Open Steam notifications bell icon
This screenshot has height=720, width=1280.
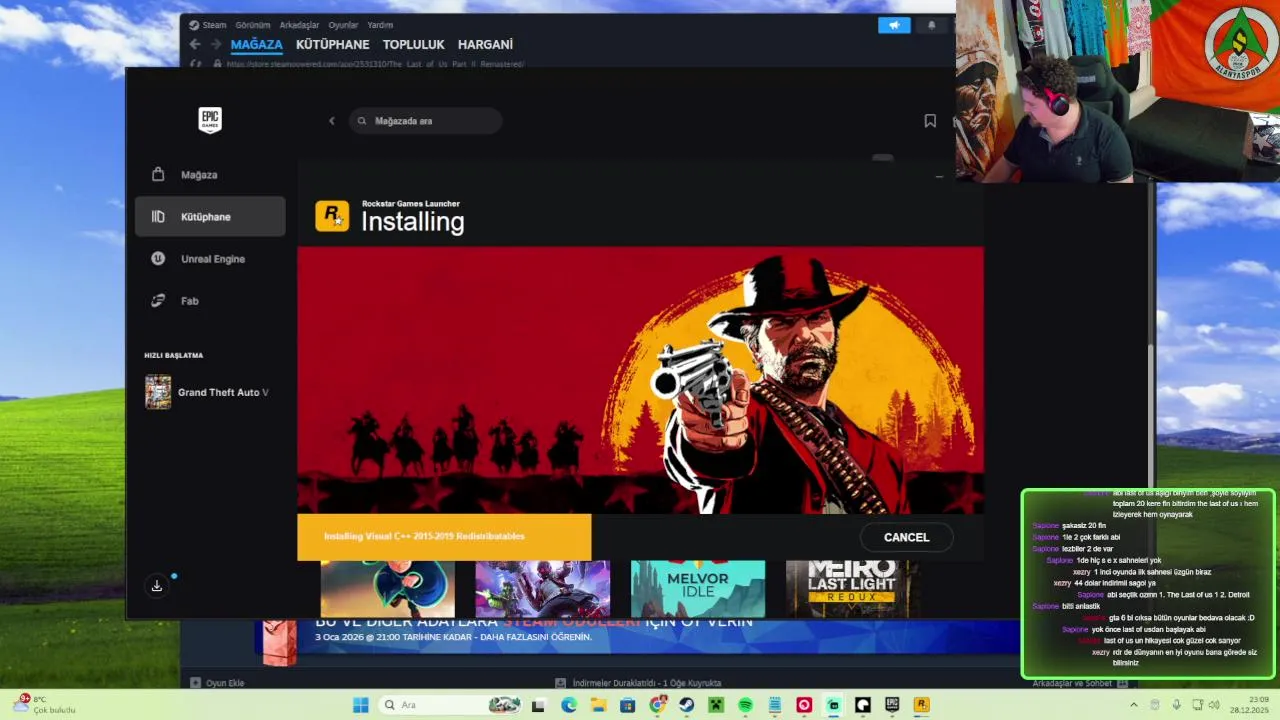(x=932, y=25)
